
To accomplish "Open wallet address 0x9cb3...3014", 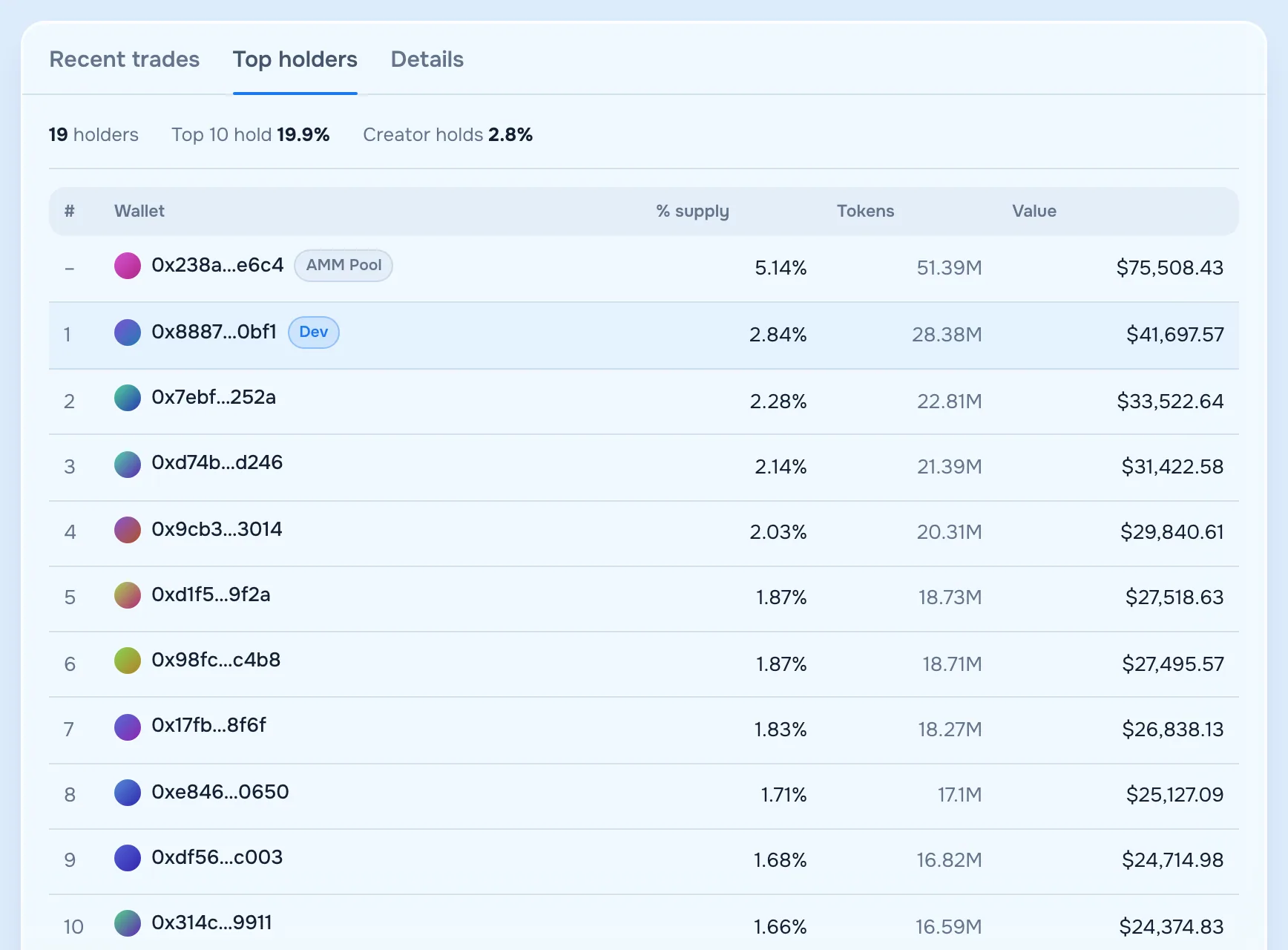I will pyautogui.click(x=217, y=529).
